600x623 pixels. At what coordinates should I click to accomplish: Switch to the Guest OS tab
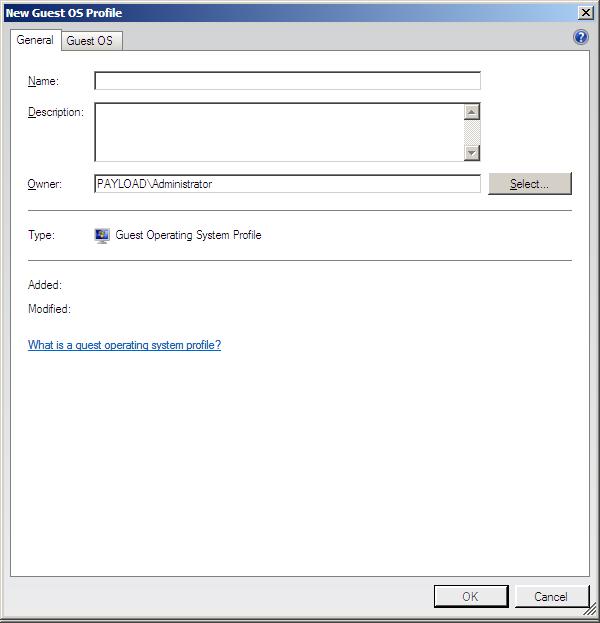[89, 41]
